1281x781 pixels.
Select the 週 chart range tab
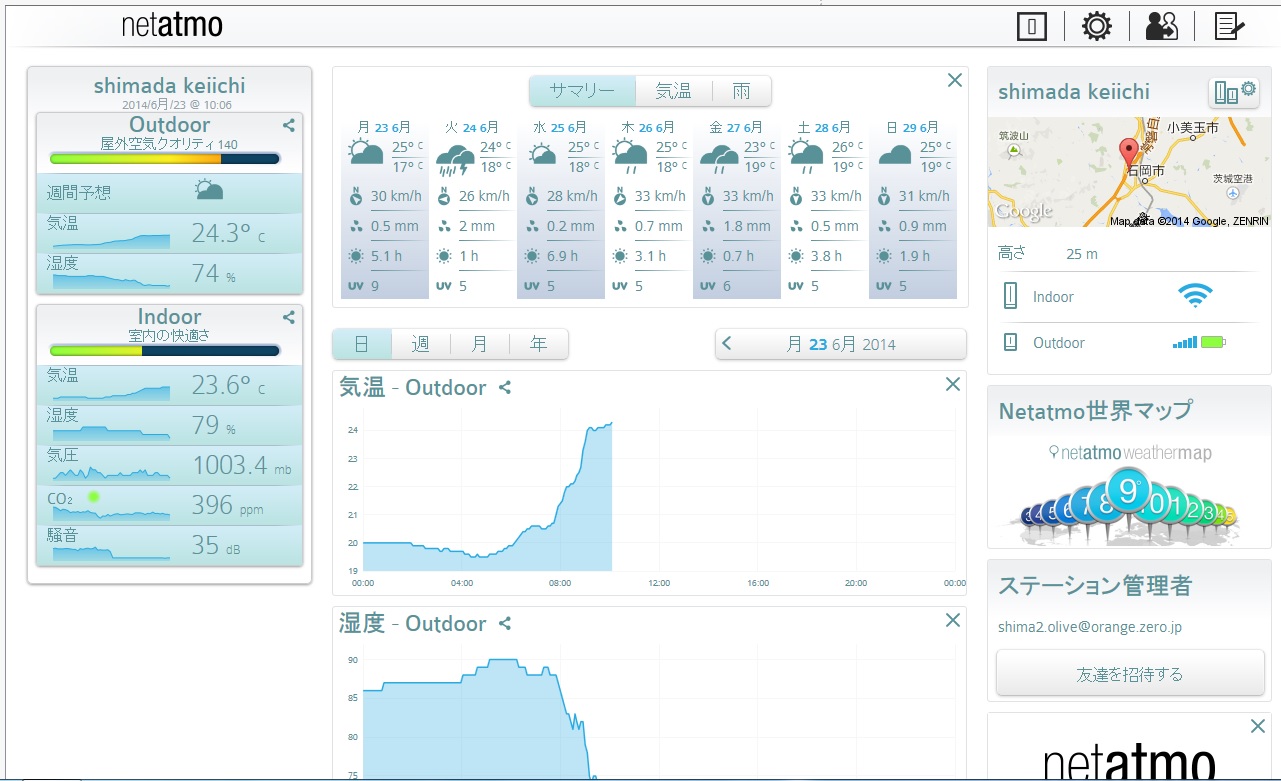pyautogui.click(x=420, y=344)
